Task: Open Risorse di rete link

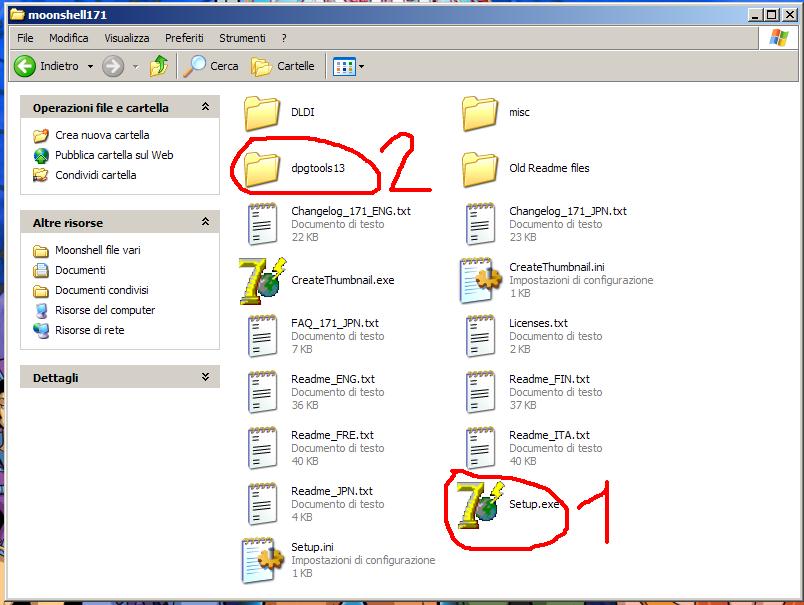Action: click(90, 330)
